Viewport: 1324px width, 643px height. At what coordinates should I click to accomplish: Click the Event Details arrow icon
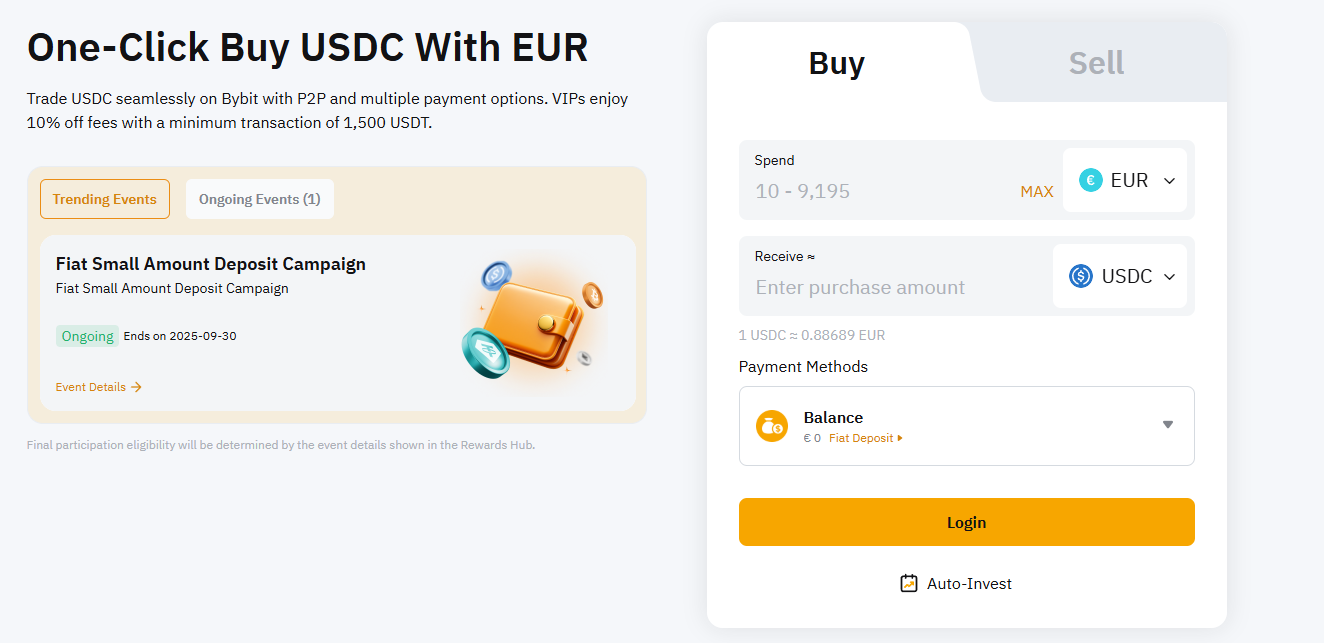pos(136,387)
